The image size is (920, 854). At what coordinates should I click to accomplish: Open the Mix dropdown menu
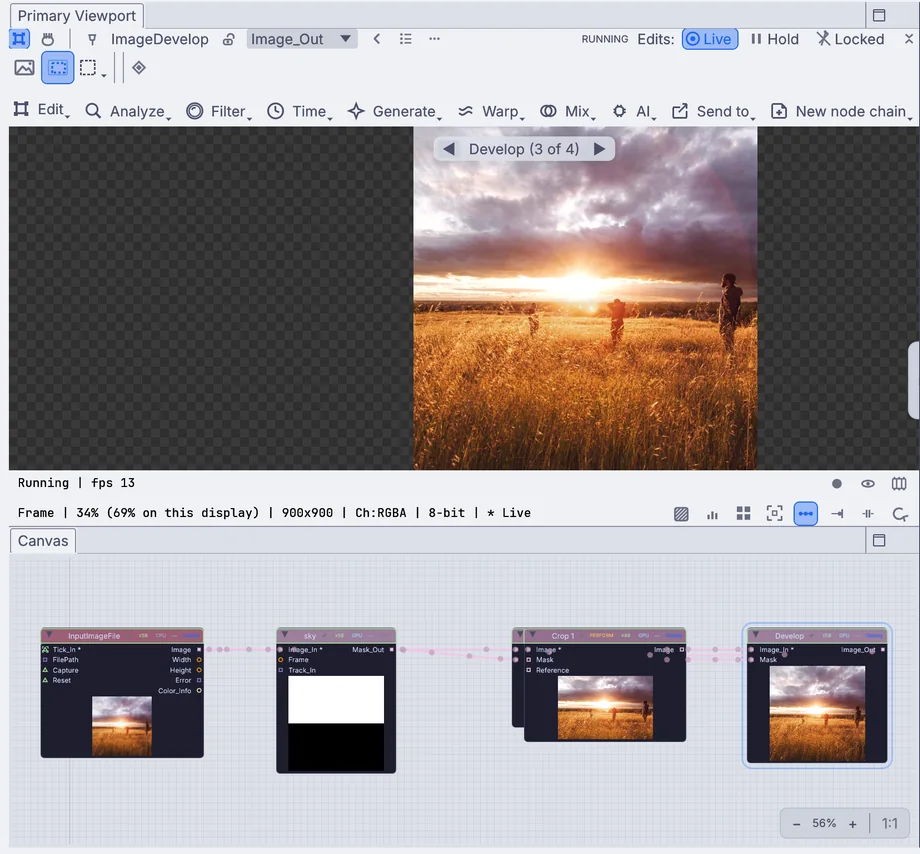567,111
